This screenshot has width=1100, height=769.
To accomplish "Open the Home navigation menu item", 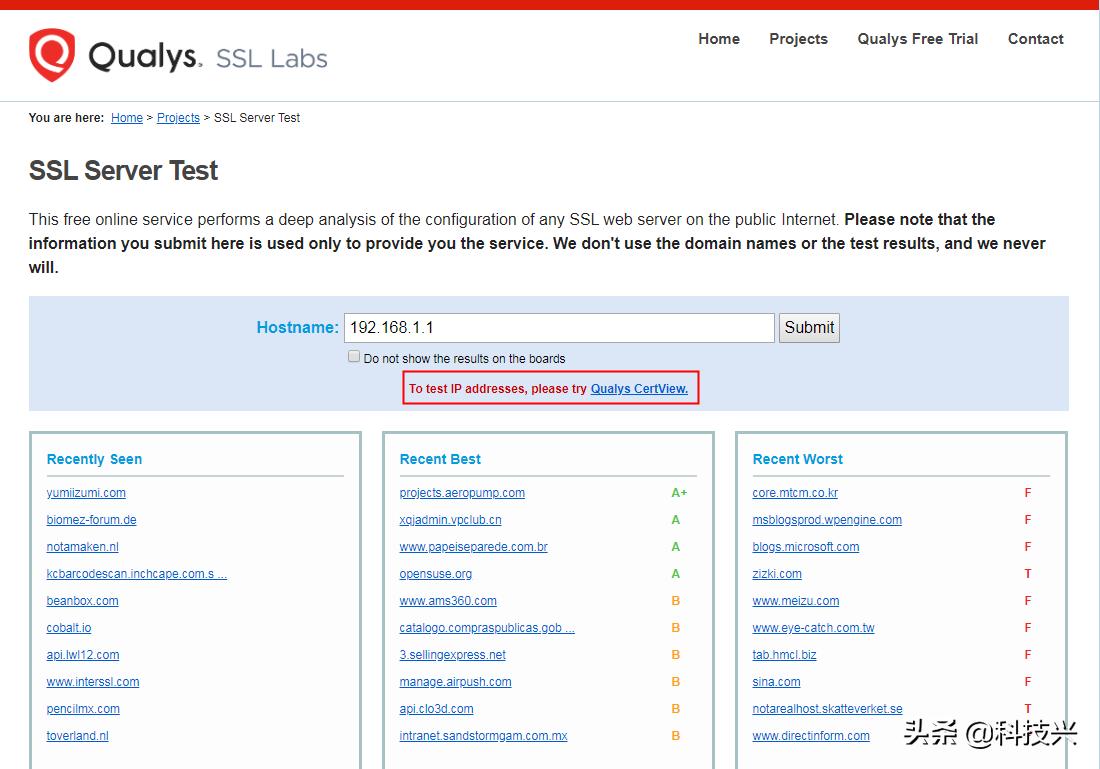I will coord(718,39).
